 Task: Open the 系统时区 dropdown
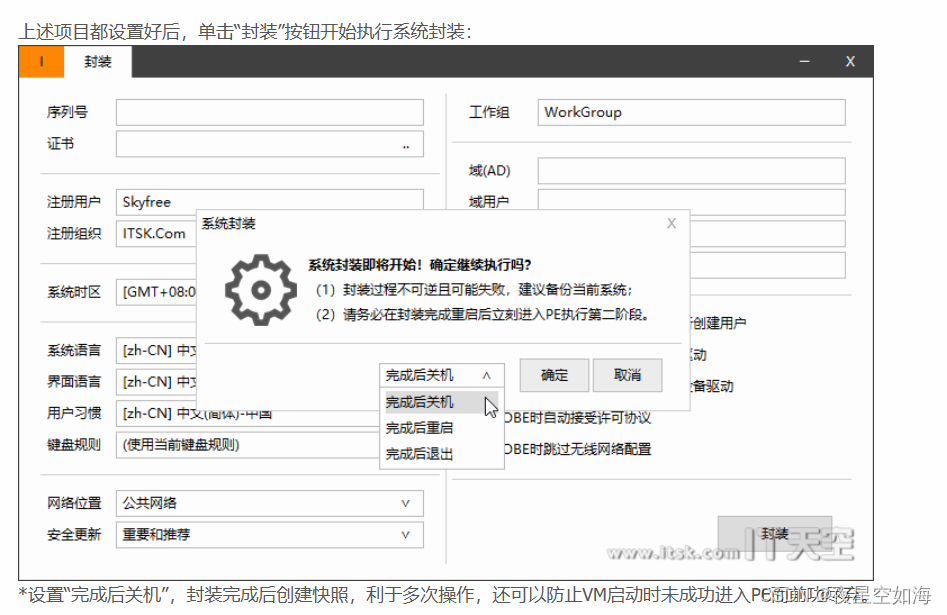tap(157, 292)
